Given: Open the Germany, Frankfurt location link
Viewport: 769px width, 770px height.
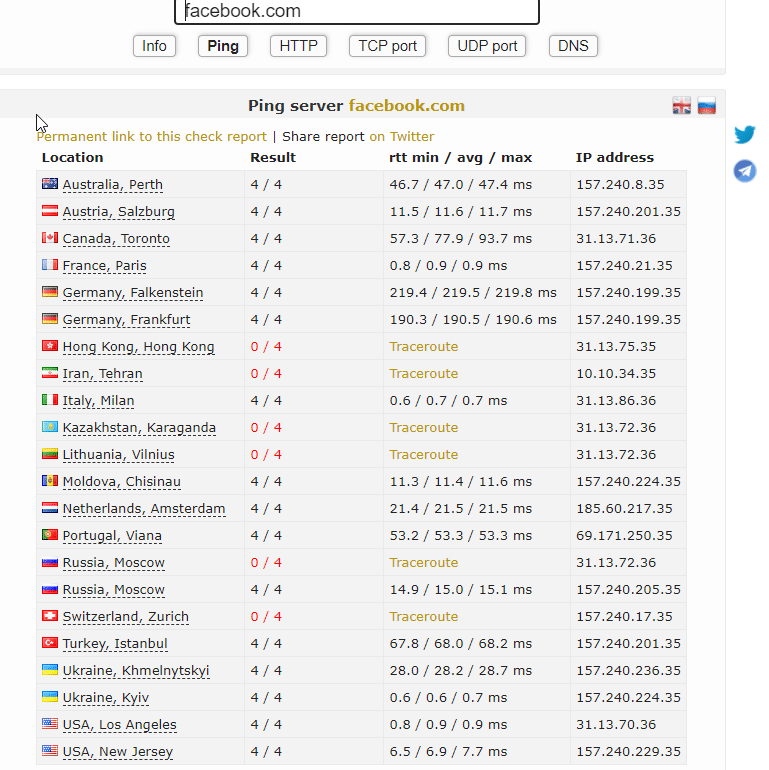Looking at the screenshot, I should pyautogui.click(x=126, y=320).
